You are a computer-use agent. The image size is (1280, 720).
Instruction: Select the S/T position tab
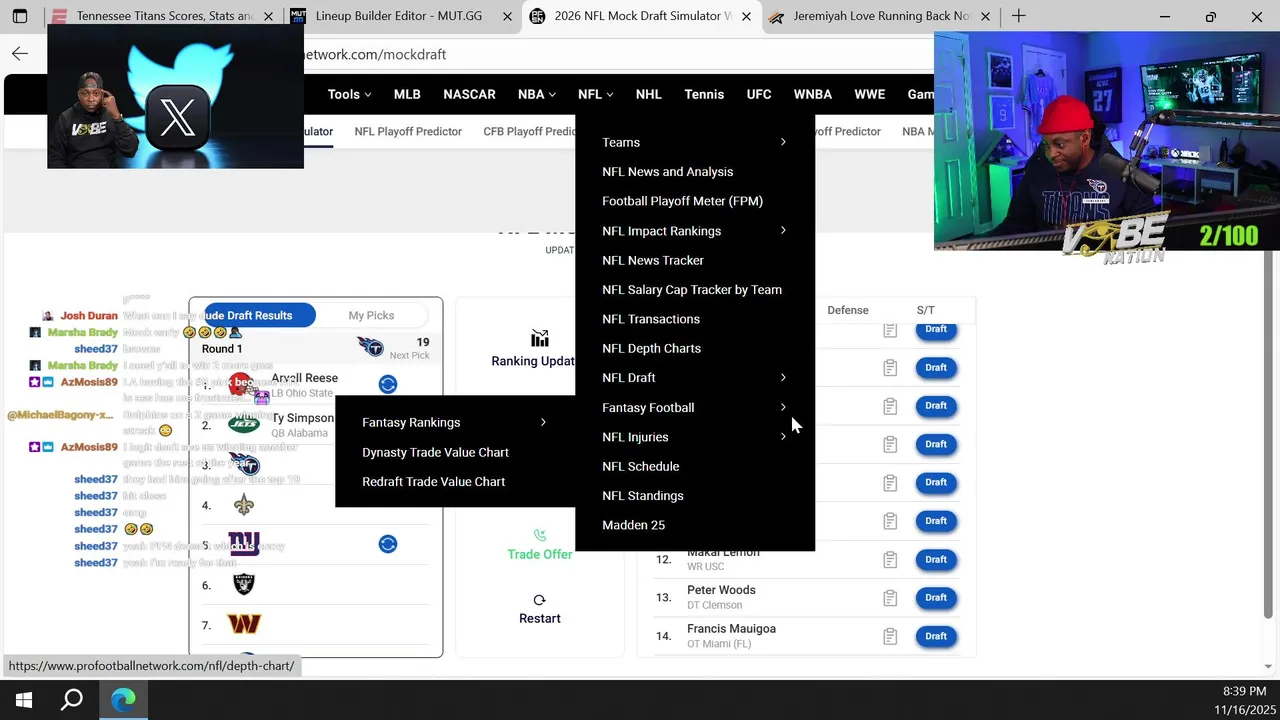pos(925,310)
